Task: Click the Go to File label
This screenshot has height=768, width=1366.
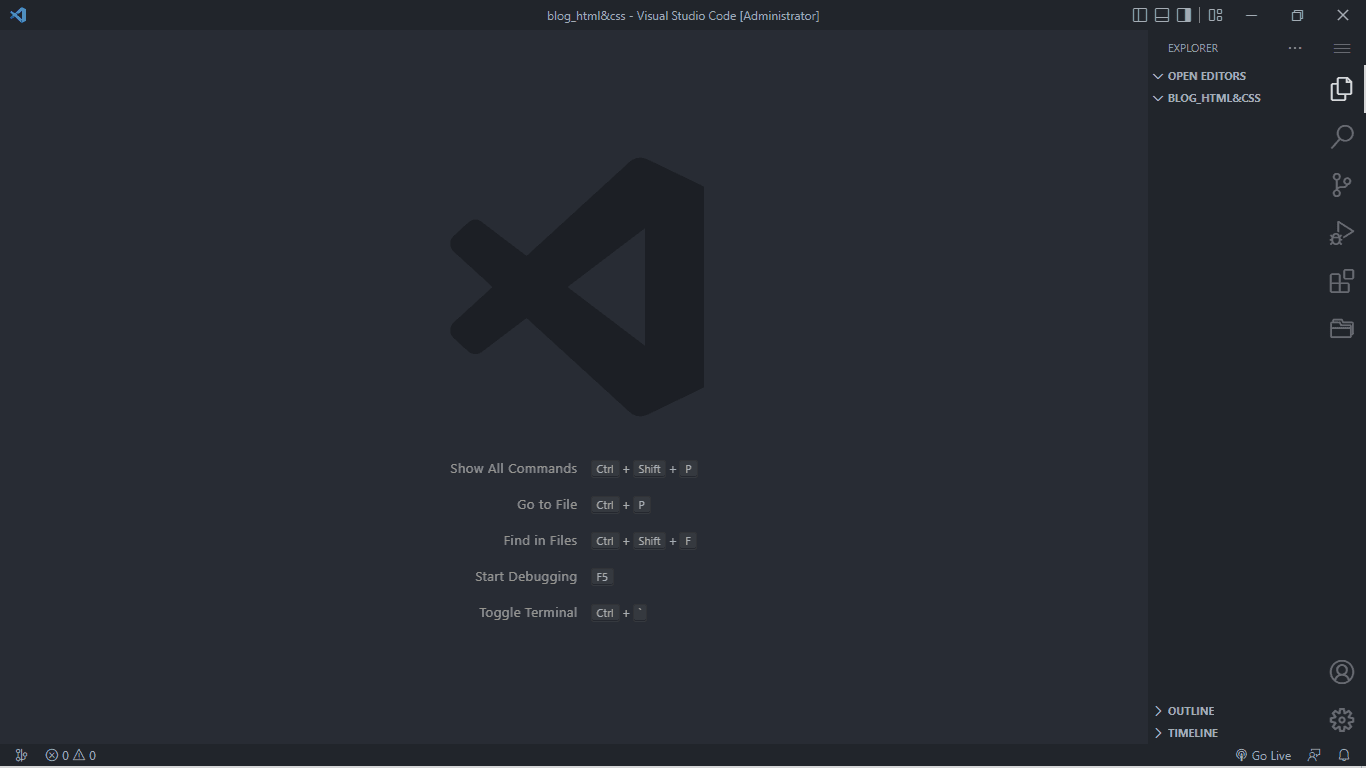Action: click(547, 504)
